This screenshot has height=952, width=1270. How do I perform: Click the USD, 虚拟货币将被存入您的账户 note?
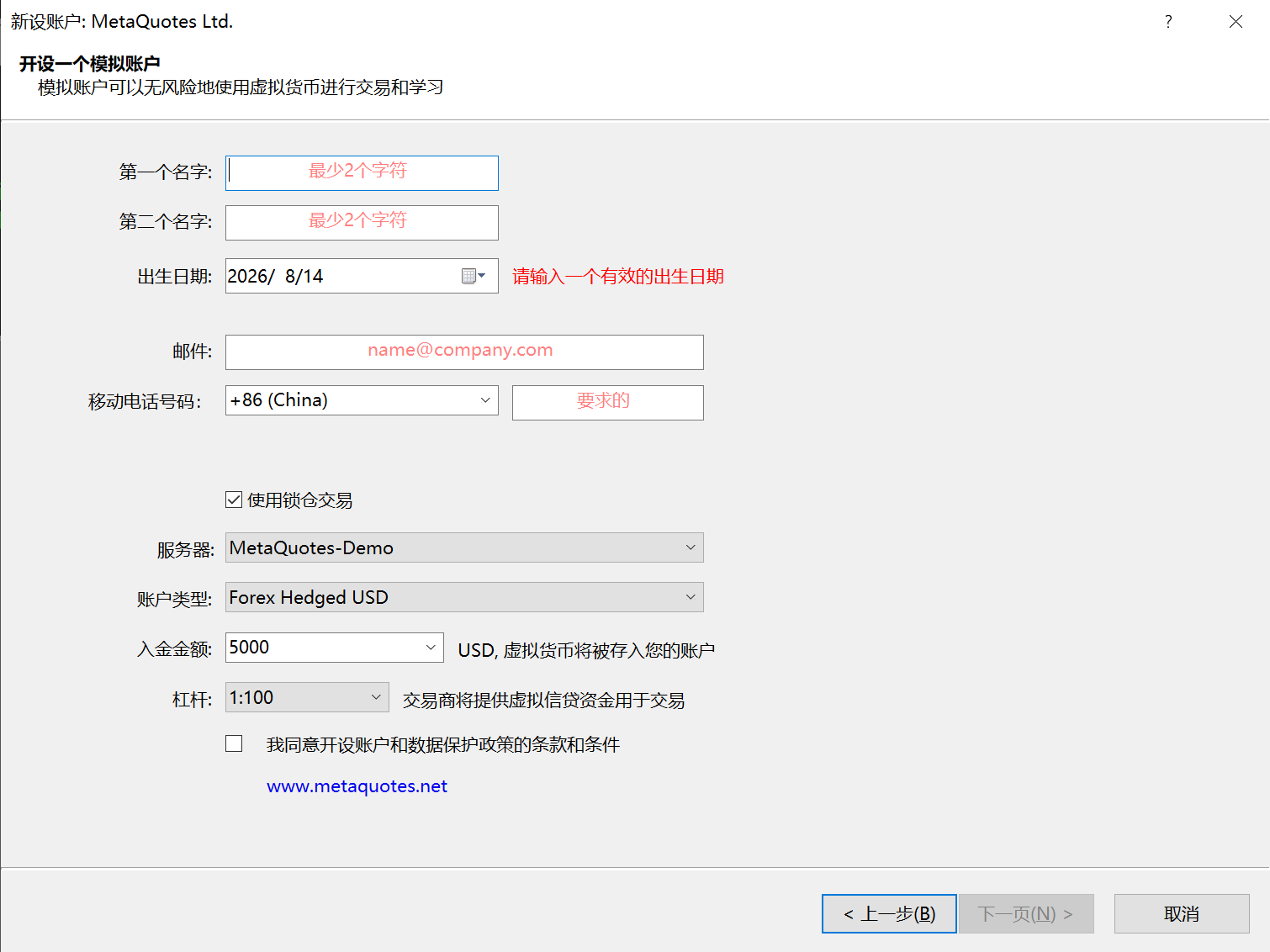tap(586, 650)
